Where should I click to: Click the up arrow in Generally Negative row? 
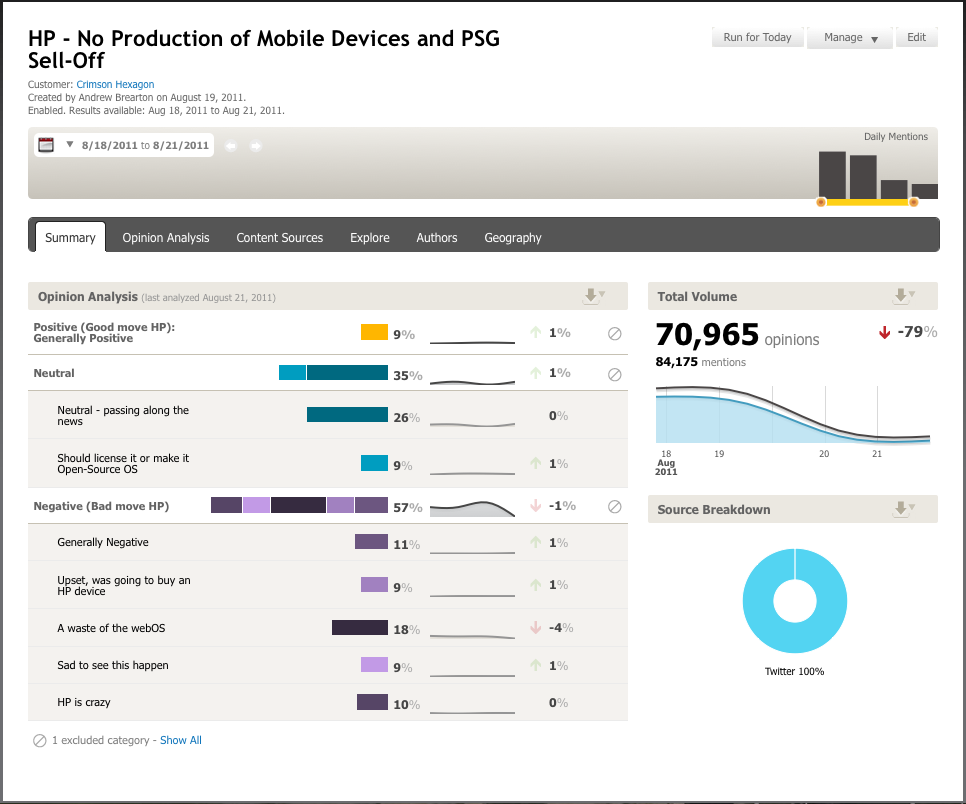click(x=536, y=542)
